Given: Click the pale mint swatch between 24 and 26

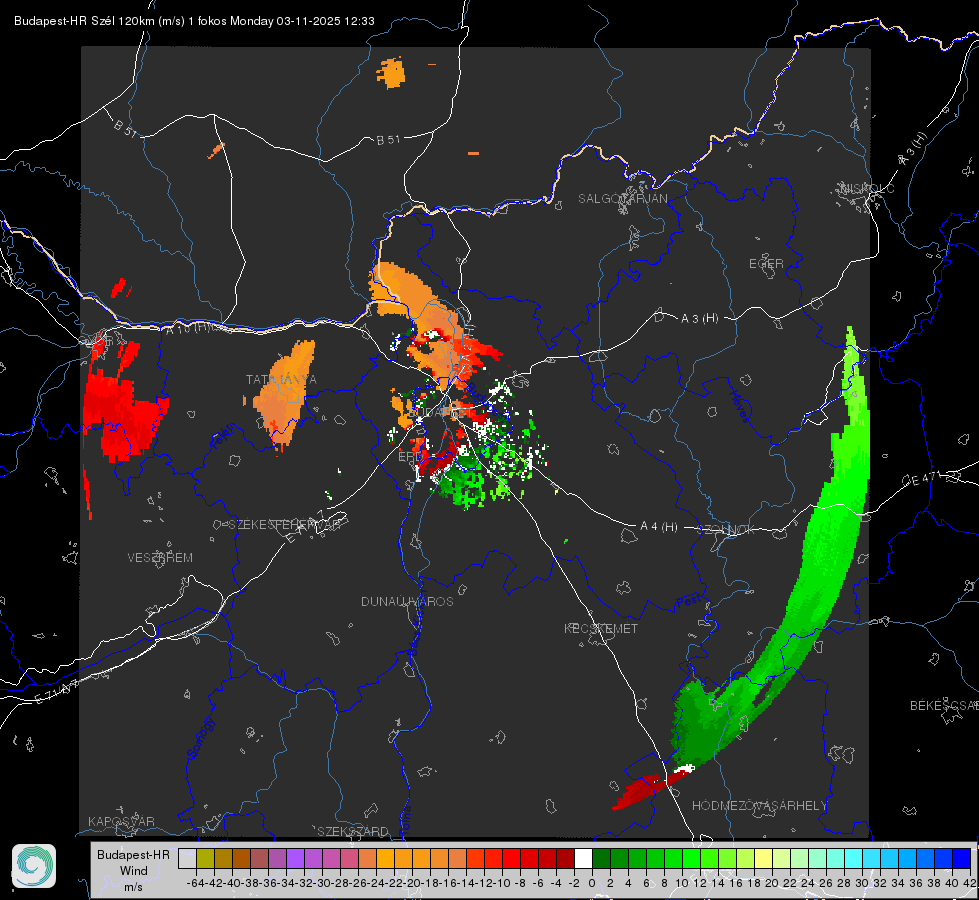Looking at the screenshot, I should (x=818, y=858).
